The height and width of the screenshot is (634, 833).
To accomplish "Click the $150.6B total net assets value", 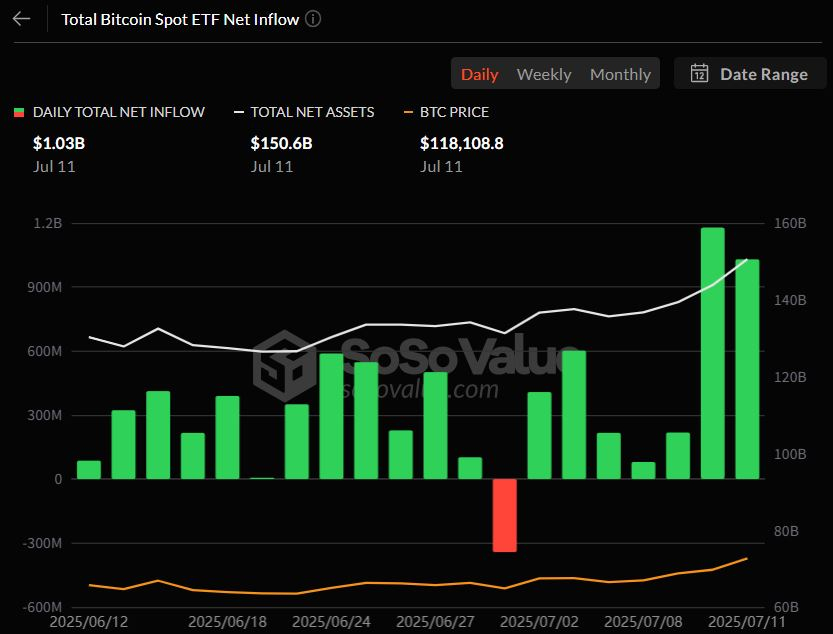I will coord(281,143).
